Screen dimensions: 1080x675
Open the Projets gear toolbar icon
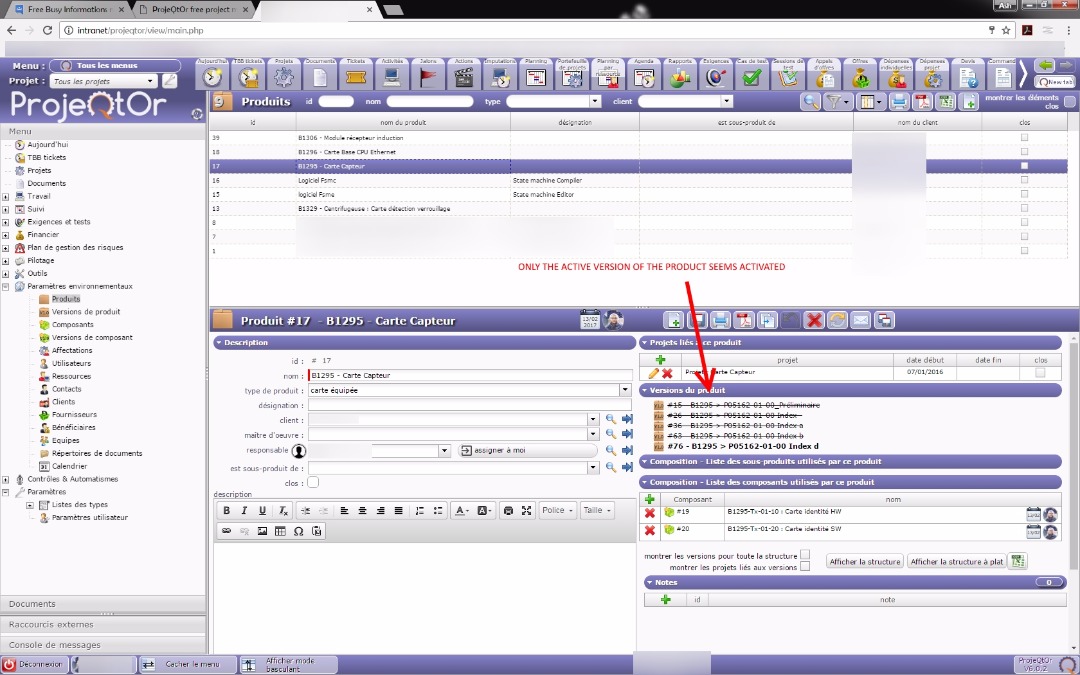click(x=284, y=76)
